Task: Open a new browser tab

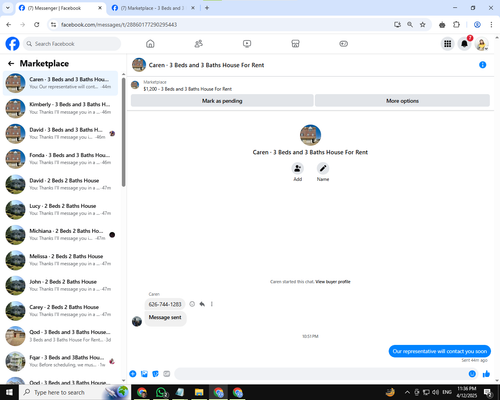Action: click(207, 8)
